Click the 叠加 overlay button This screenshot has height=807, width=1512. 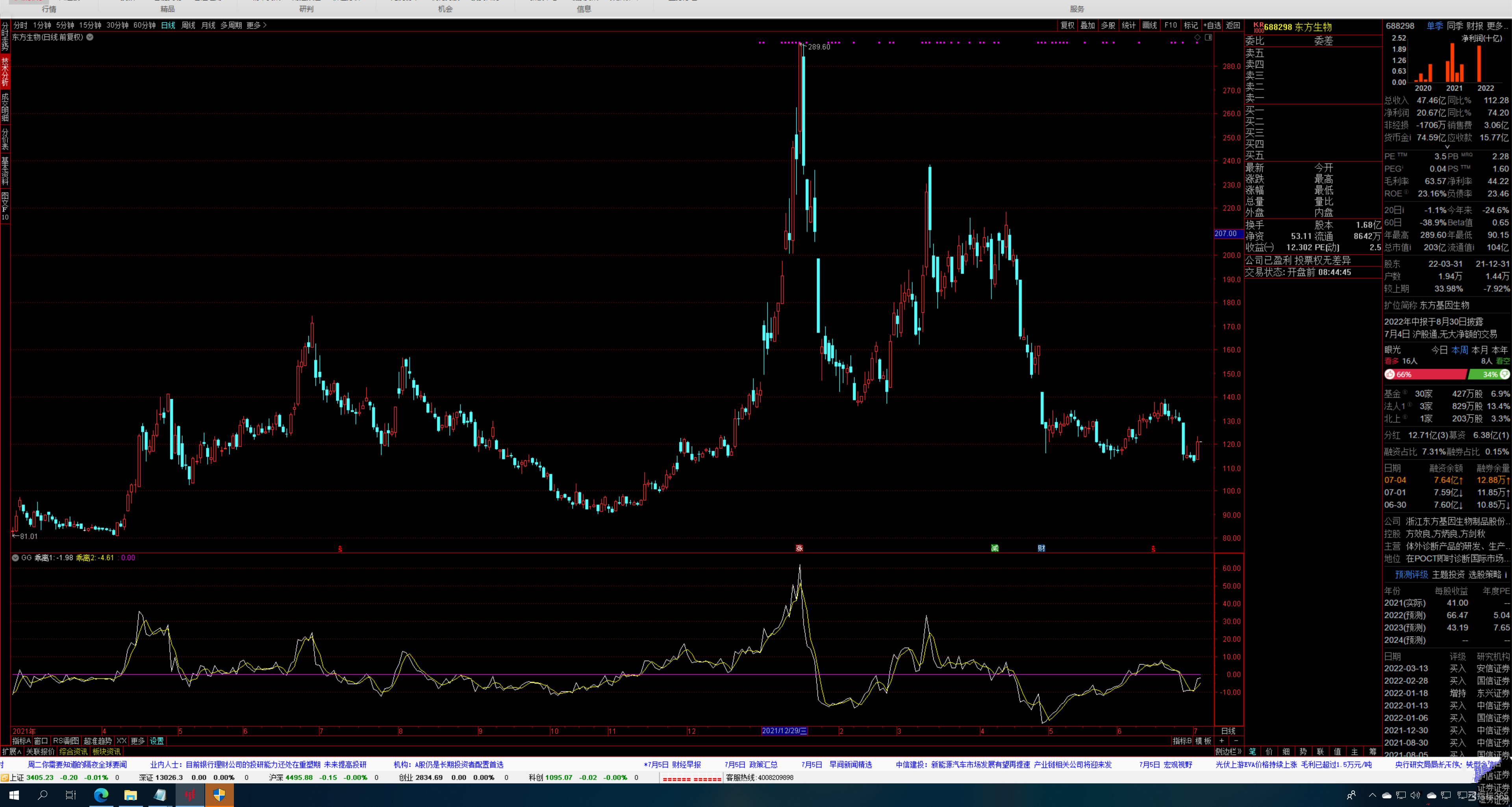point(1088,25)
